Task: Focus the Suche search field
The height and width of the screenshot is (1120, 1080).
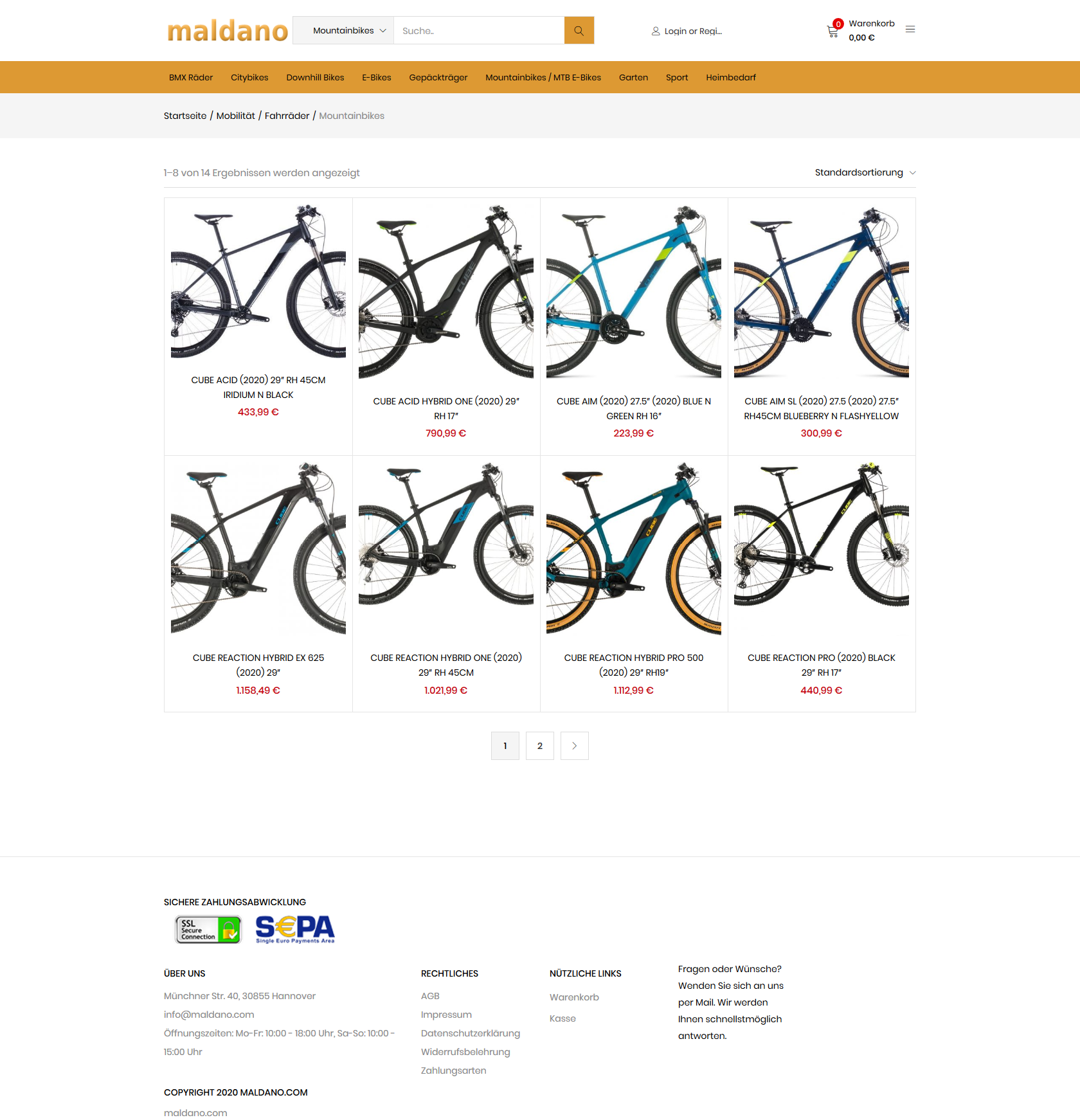Action: pyautogui.click(x=479, y=30)
